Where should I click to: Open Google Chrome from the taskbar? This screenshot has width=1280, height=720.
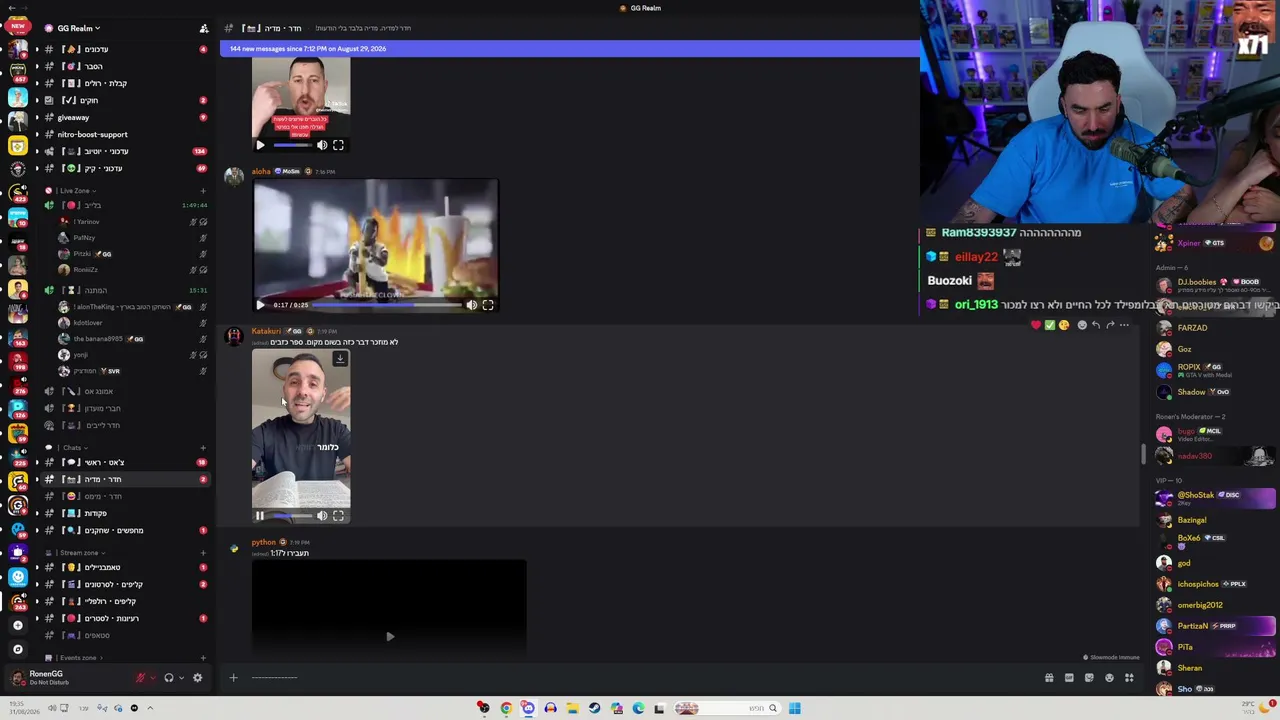(506, 708)
